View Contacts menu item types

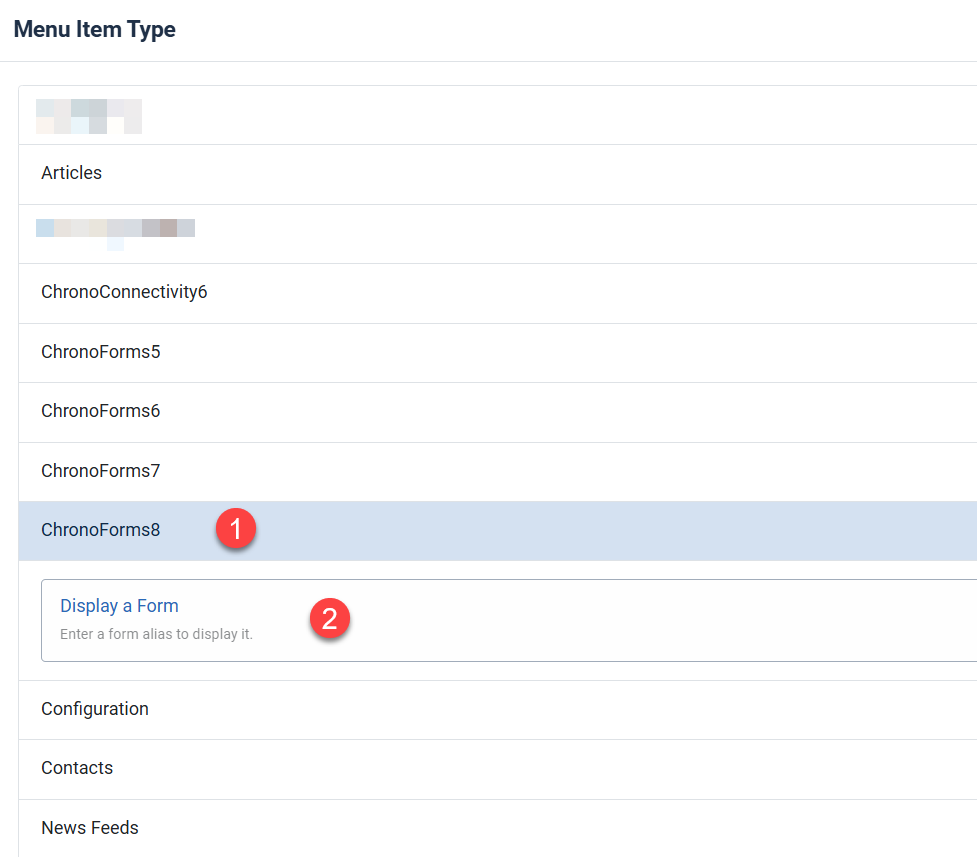pos(77,768)
